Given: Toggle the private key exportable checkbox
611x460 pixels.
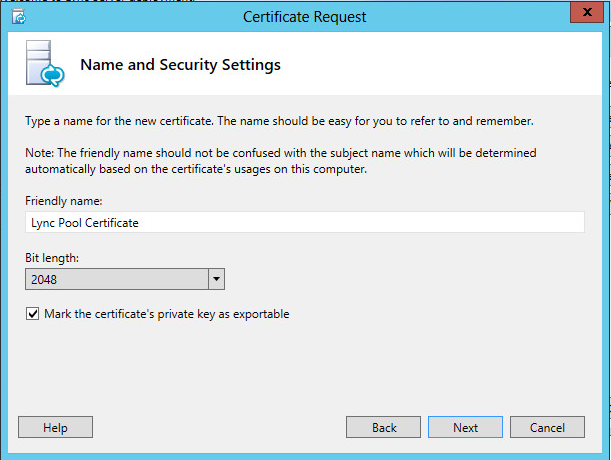Looking at the screenshot, I should [x=33, y=314].
